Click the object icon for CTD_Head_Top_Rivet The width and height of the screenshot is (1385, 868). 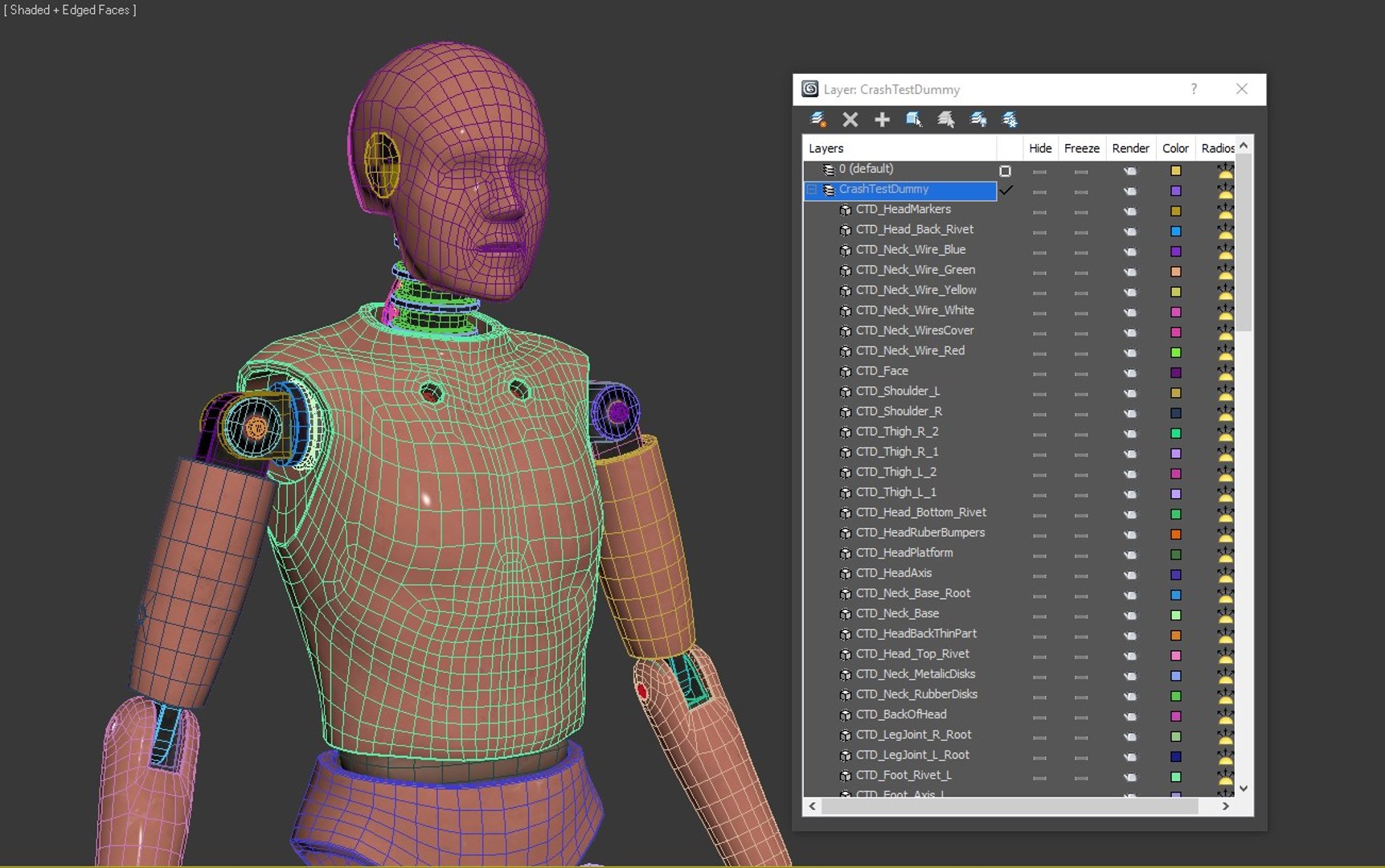coord(845,654)
